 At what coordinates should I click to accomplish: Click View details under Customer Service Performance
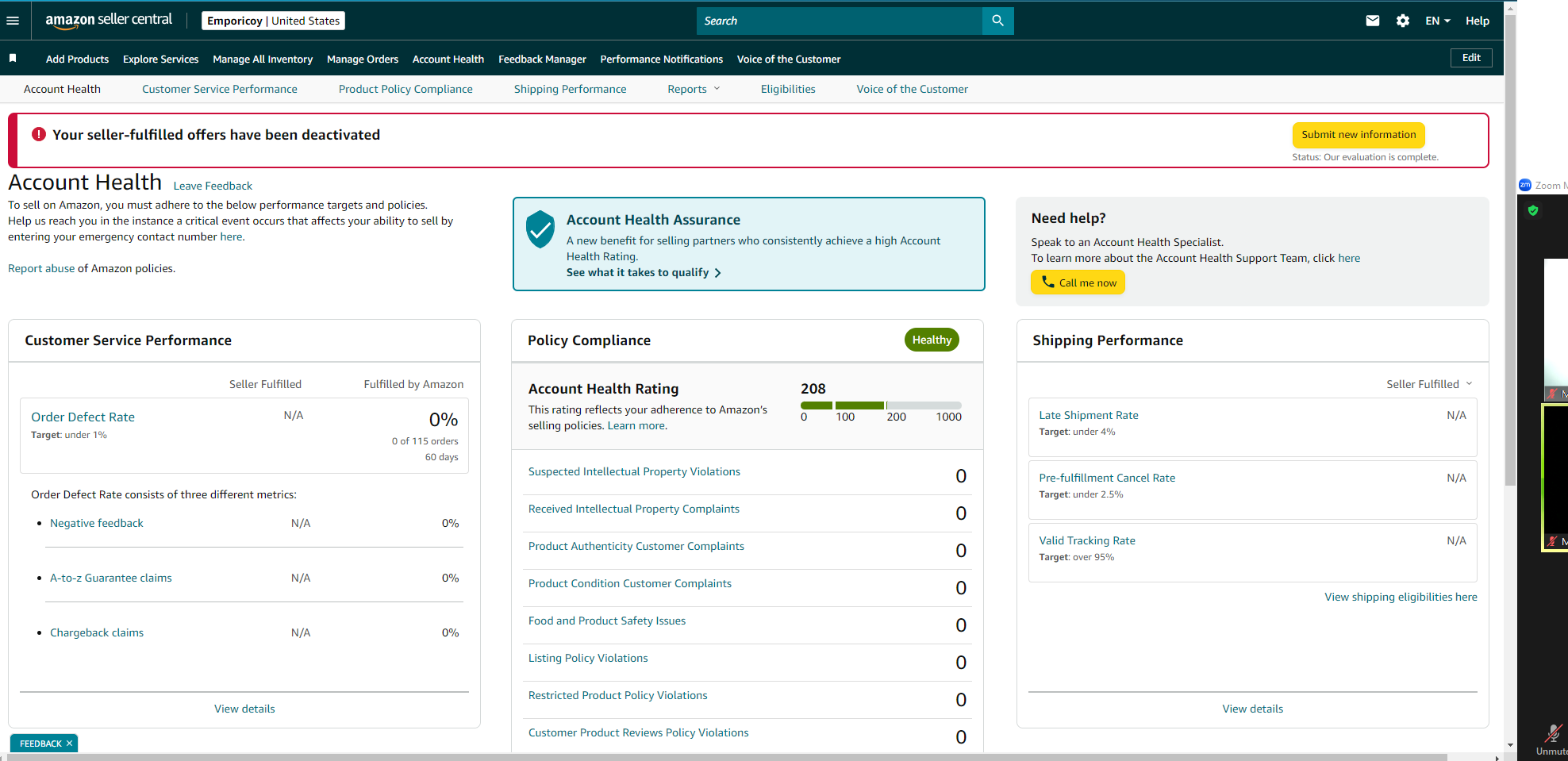244,709
